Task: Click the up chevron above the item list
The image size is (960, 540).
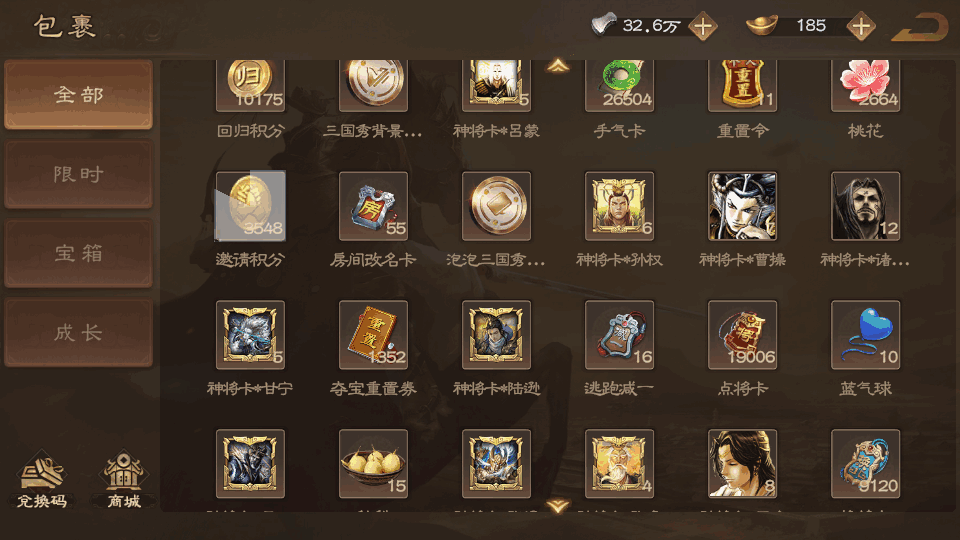Action: coord(558,66)
